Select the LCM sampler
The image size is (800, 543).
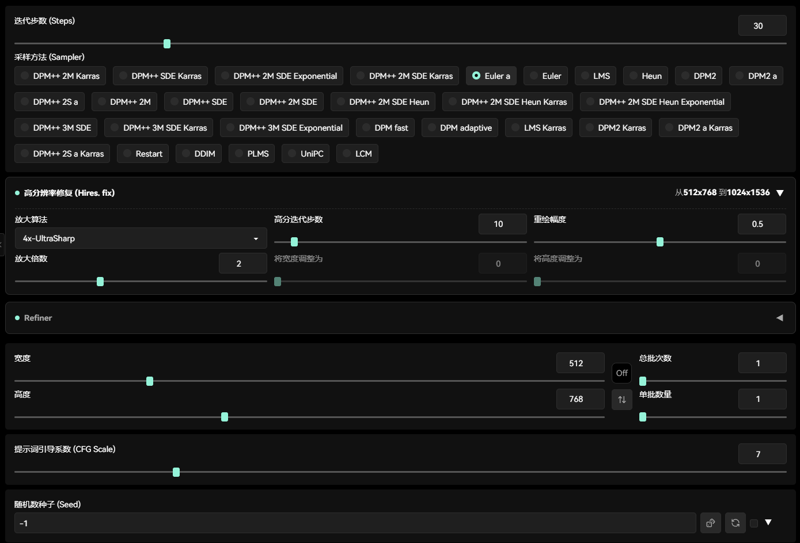(x=357, y=154)
